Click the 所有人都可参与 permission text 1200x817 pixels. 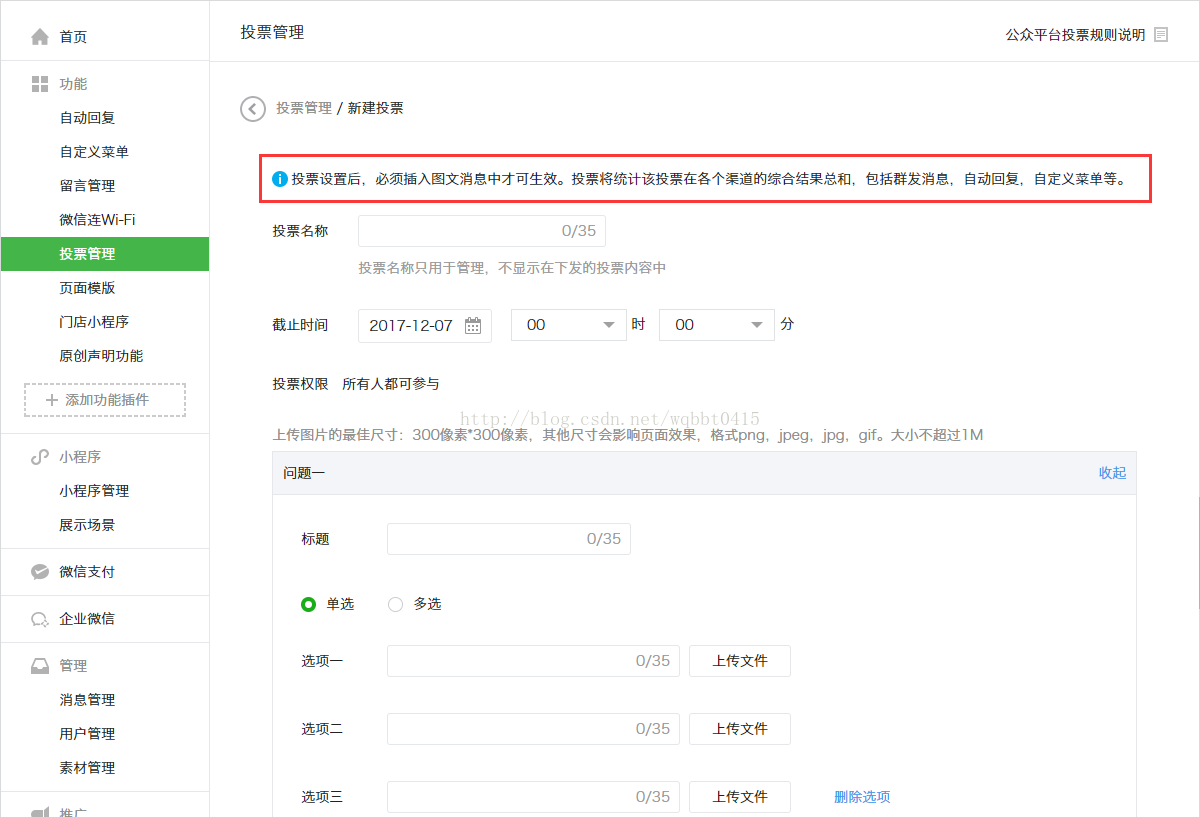pos(390,384)
